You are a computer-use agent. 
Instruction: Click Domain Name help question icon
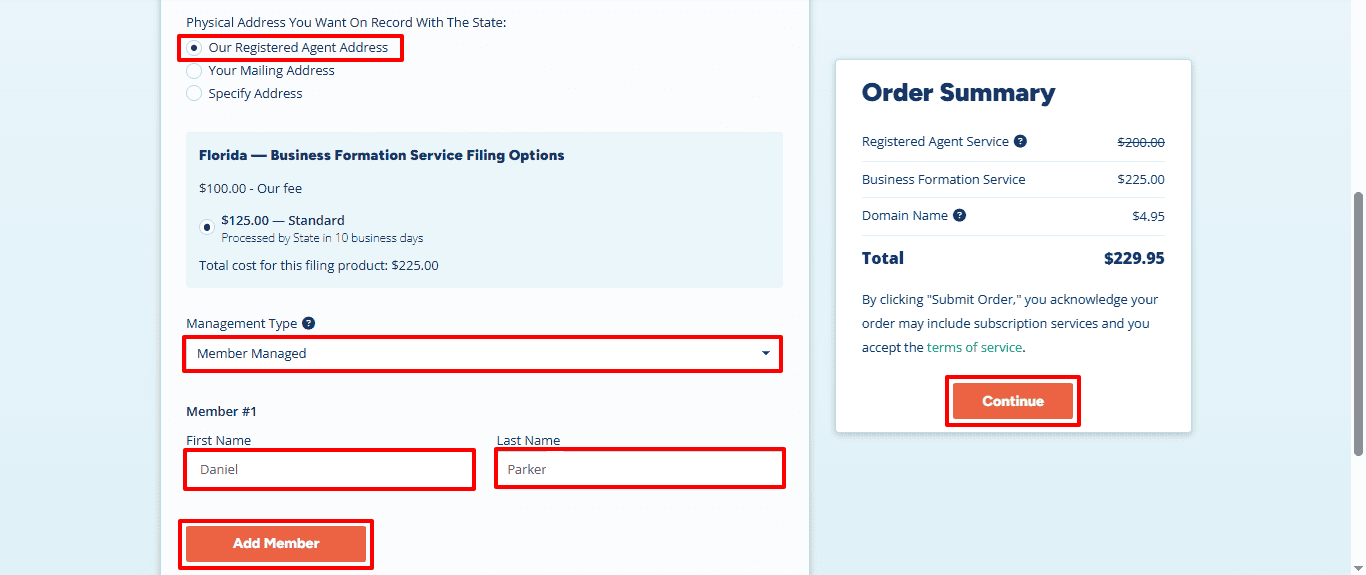pyautogui.click(x=960, y=216)
